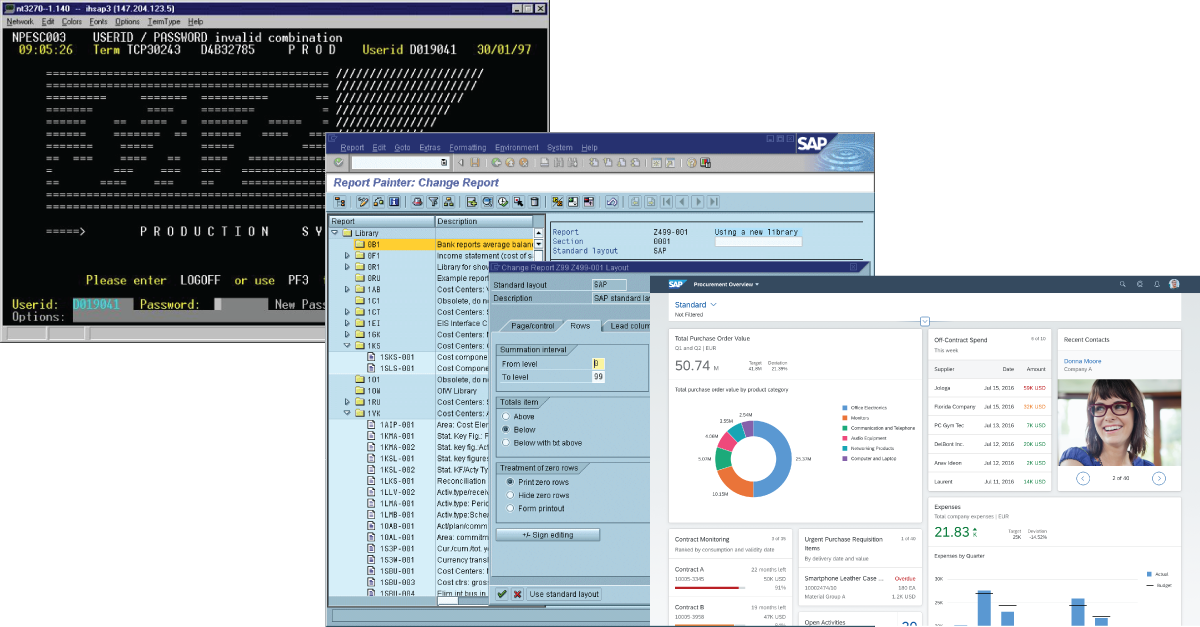Open the Environment menu in SAP window
Image resolution: width=1200 pixels, height=627 pixels.
tap(517, 147)
